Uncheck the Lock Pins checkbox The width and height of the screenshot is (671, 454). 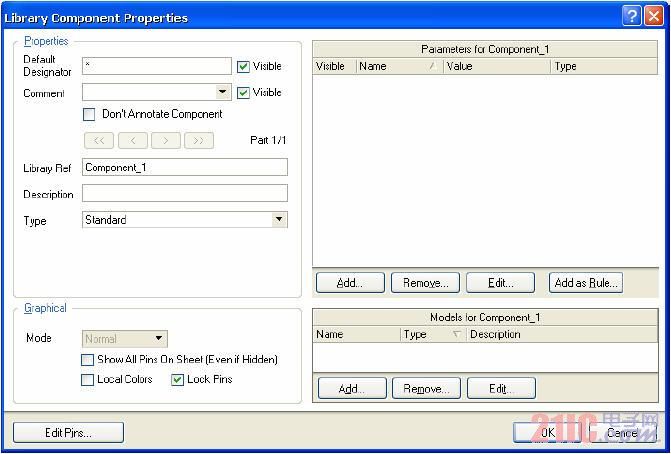click(x=178, y=380)
